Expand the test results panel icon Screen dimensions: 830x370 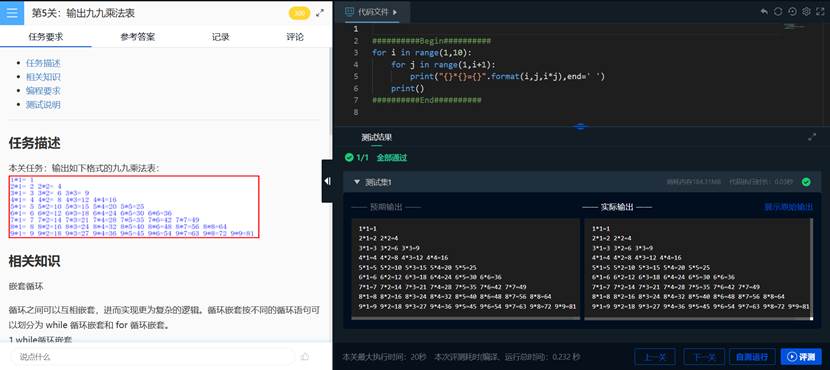point(812,137)
